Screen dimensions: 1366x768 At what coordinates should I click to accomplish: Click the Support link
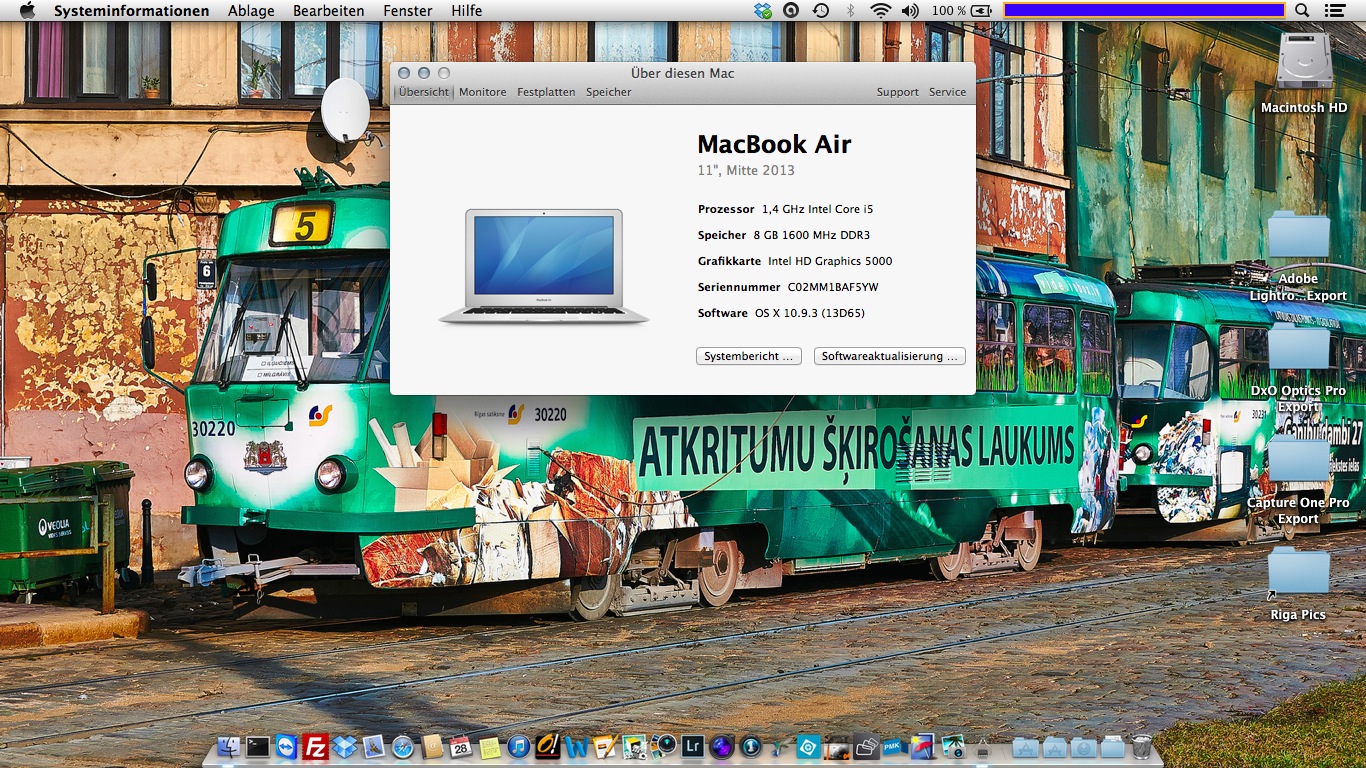click(898, 92)
